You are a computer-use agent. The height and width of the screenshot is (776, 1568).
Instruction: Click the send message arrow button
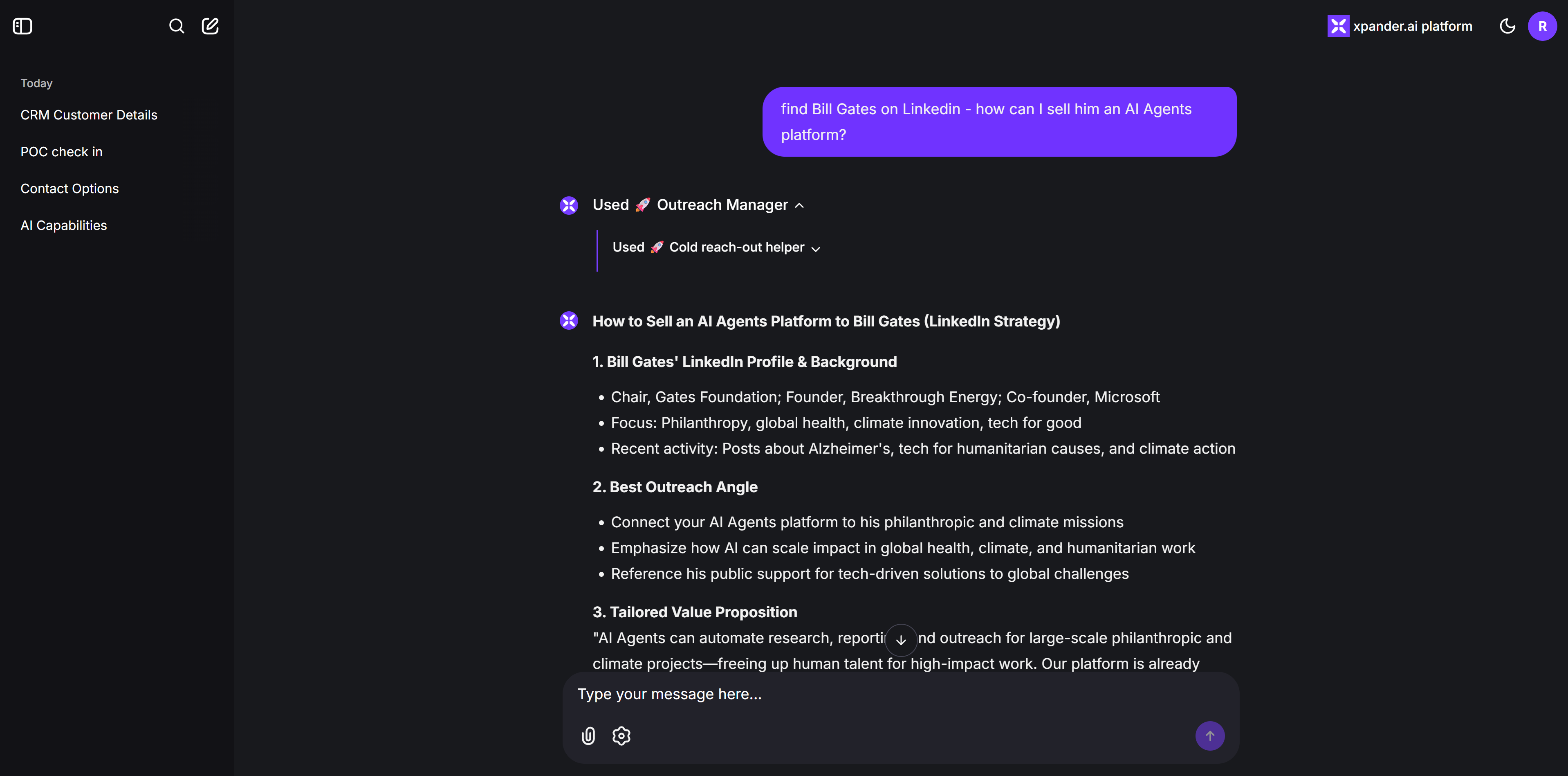coord(1209,736)
